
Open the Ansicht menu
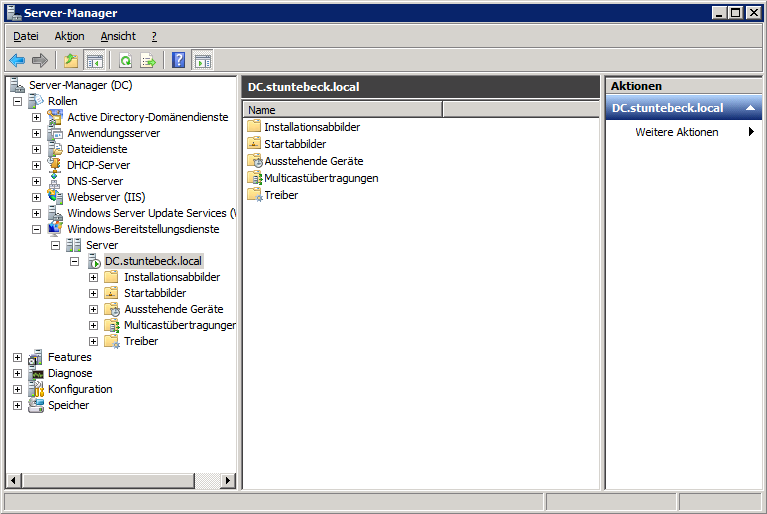(x=118, y=36)
